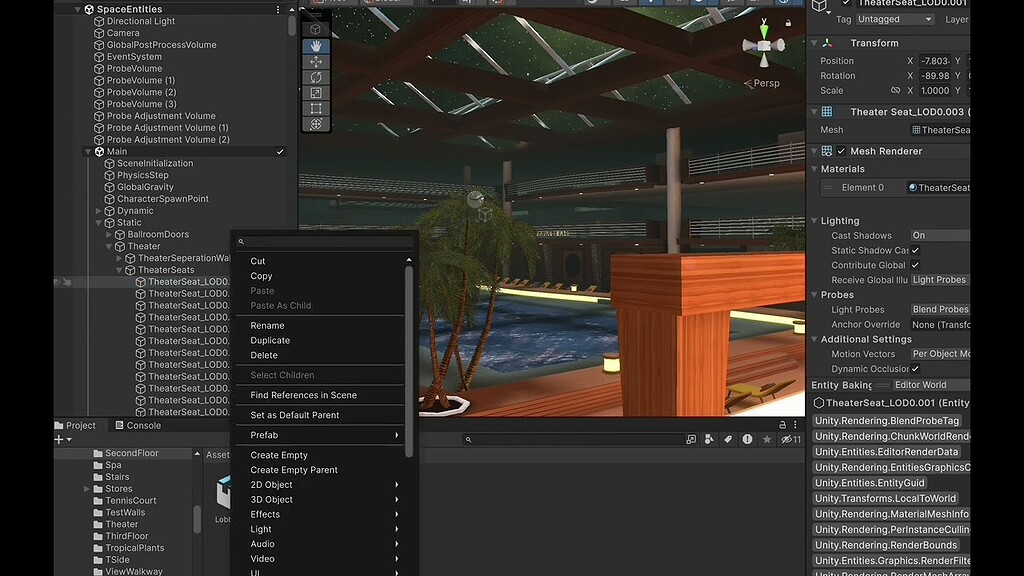Click the Blend Probes light probes field

(x=940, y=309)
